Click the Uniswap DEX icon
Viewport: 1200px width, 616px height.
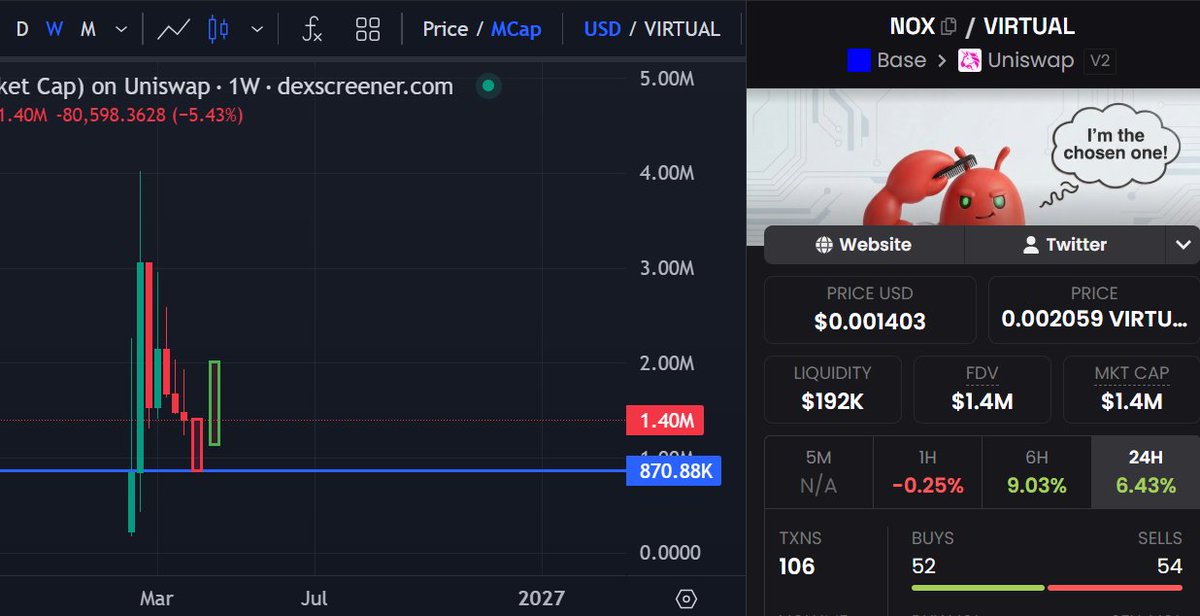tap(970, 61)
